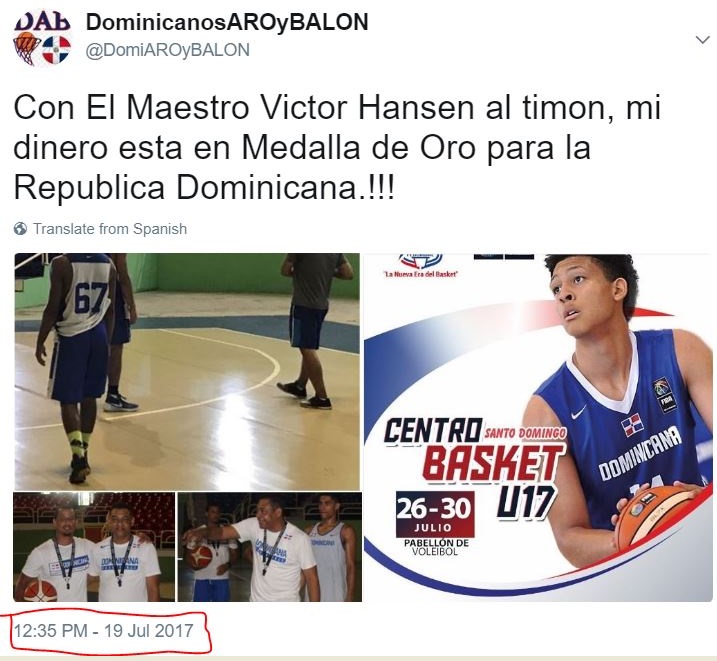
Task: Click the Dominican flag in the avatar
Action: point(57,50)
